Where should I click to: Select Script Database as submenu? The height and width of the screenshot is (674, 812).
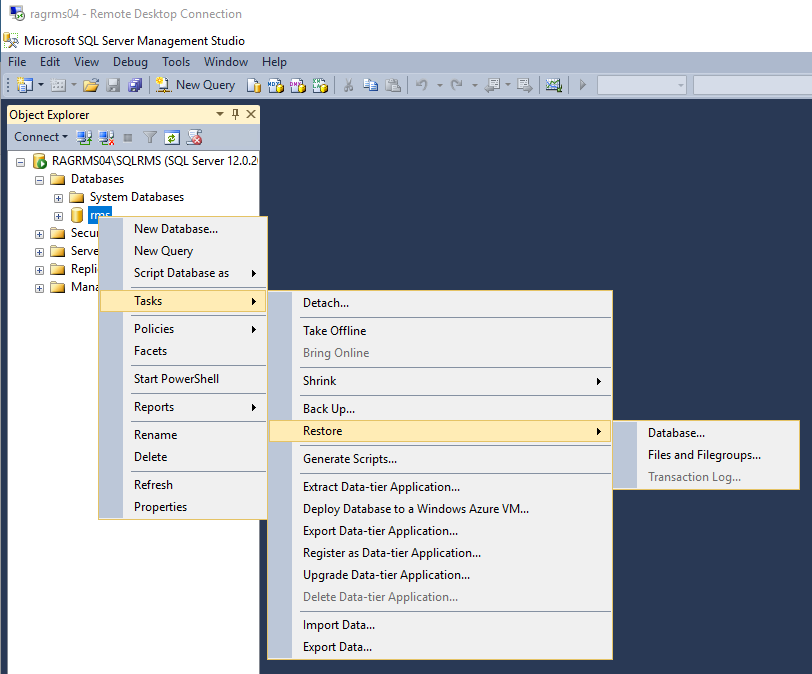coord(183,273)
